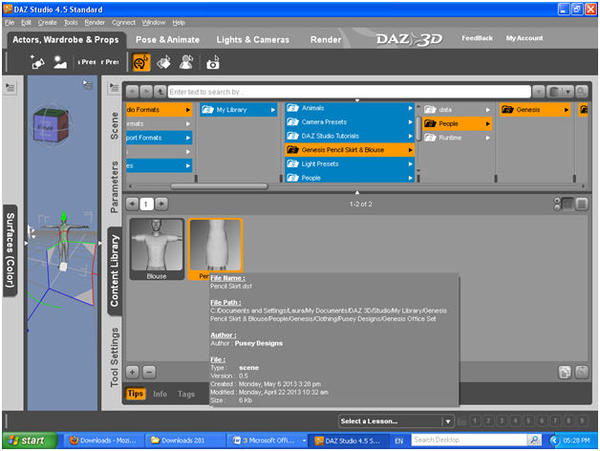
Task: Click the next page arrow in results bar
Action: pos(161,204)
